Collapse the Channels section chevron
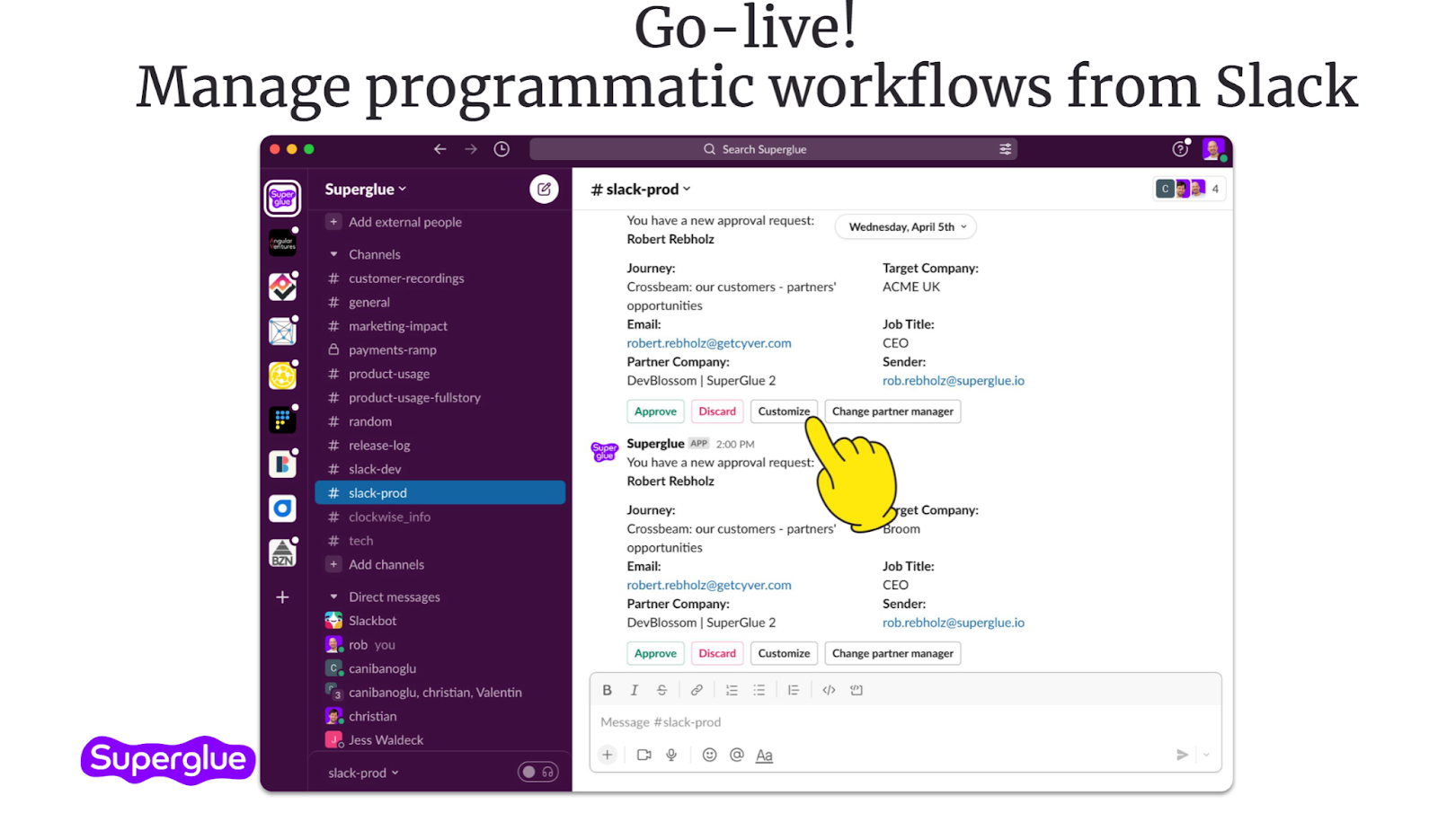 (x=332, y=253)
